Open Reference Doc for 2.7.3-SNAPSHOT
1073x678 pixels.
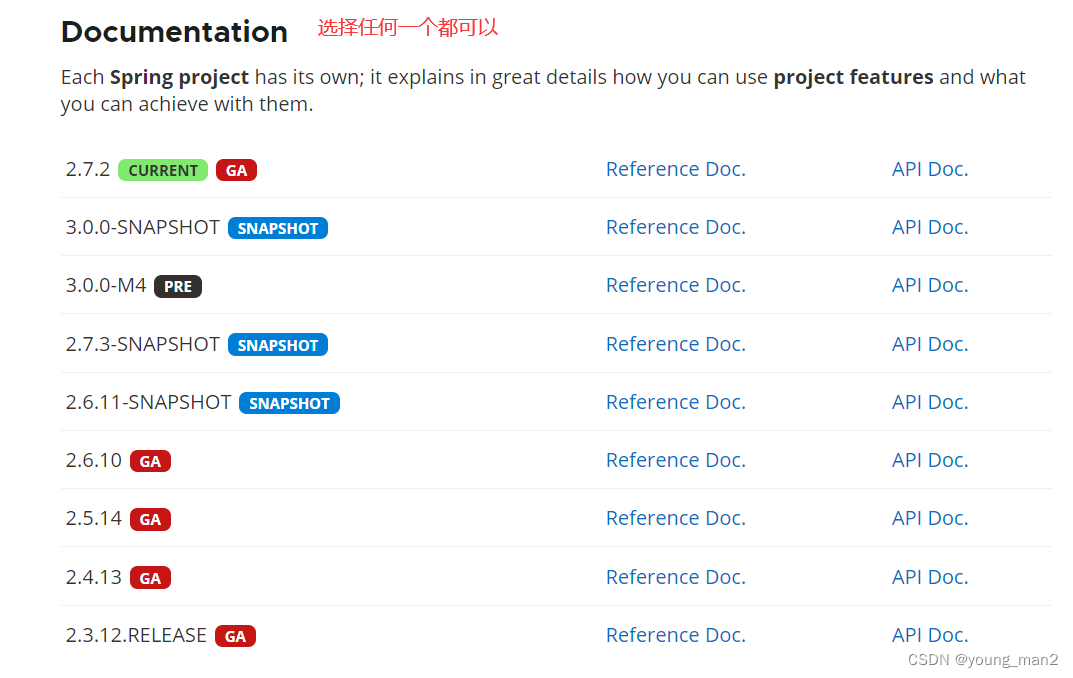pyautogui.click(x=675, y=344)
